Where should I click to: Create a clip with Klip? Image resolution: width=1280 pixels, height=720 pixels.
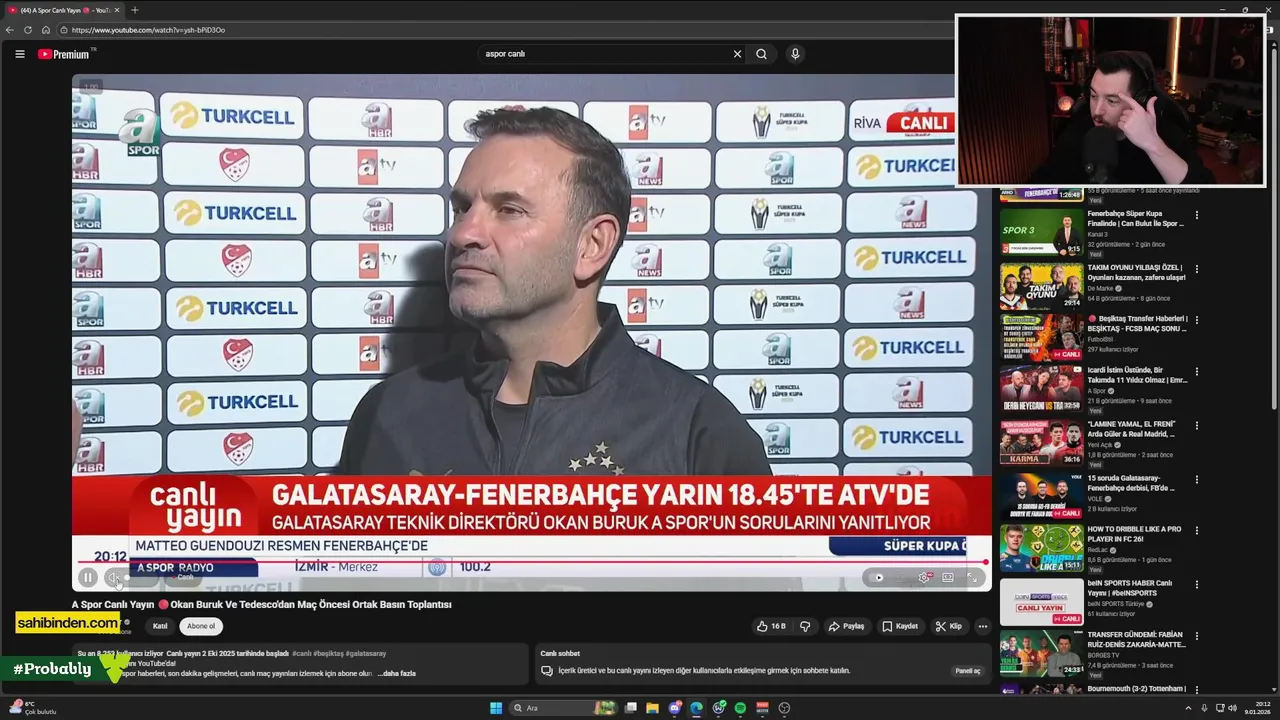[949, 626]
